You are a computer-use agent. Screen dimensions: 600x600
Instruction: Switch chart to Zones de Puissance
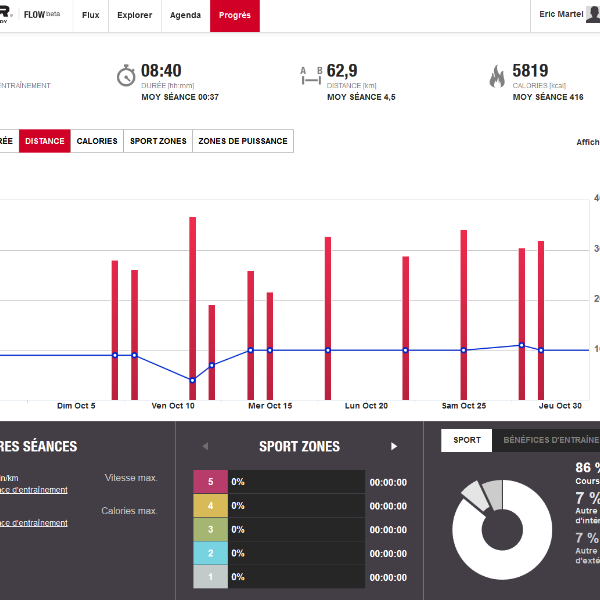click(x=243, y=141)
